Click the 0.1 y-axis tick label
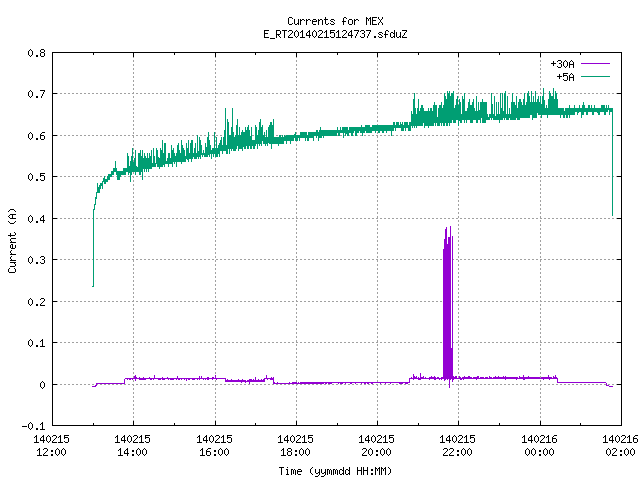The height and width of the screenshot is (480, 640). tap(36, 343)
